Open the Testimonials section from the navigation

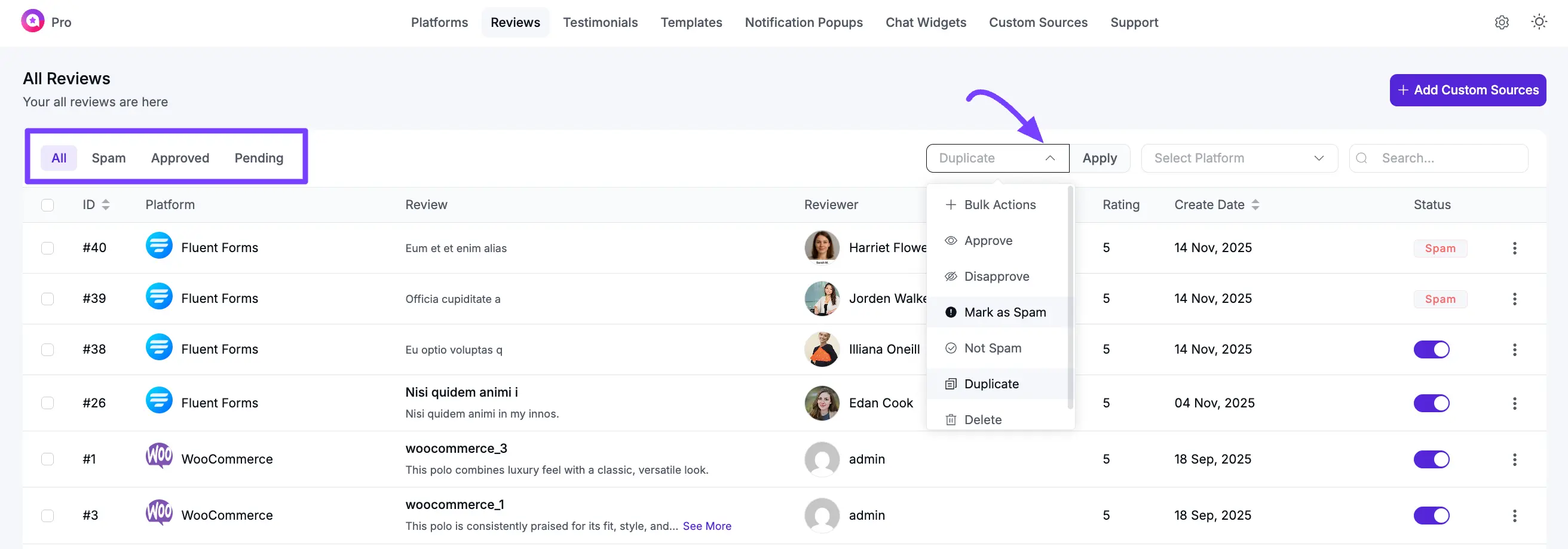pos(600,22)
